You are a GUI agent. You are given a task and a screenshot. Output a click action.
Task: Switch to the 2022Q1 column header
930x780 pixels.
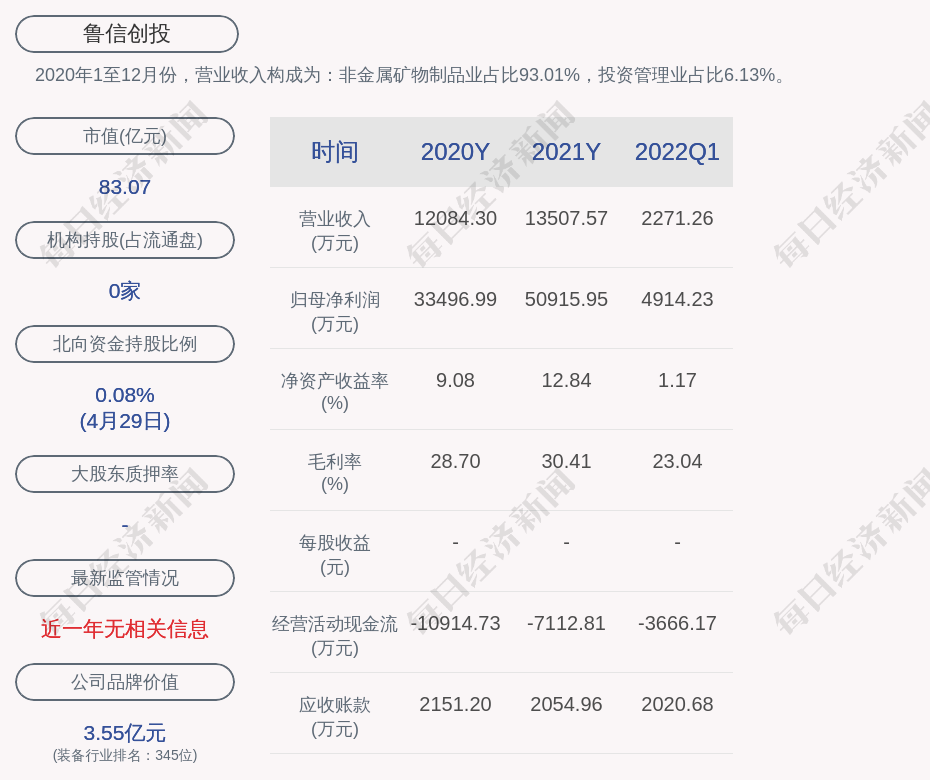[677, 152]
